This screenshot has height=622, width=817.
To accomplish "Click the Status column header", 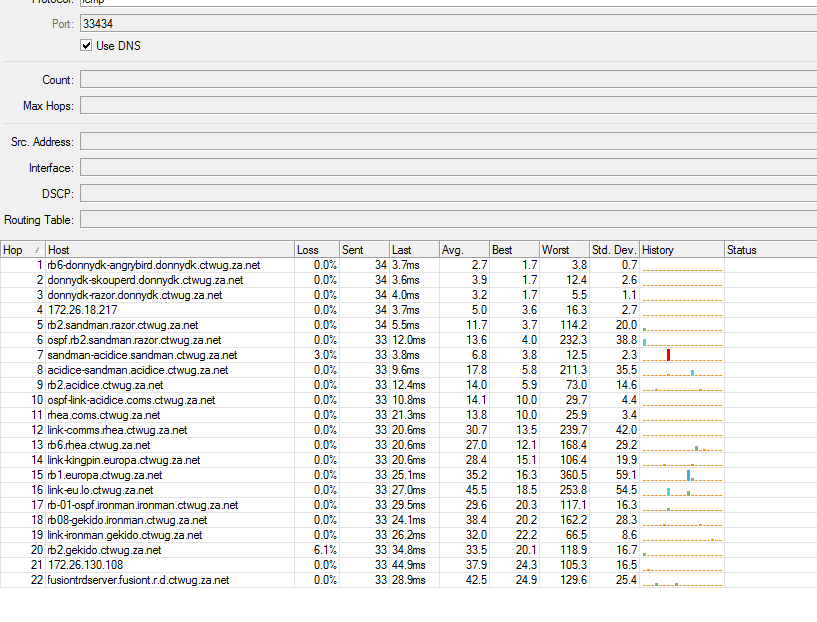I will pyautogui.click(x=771, y=250).
